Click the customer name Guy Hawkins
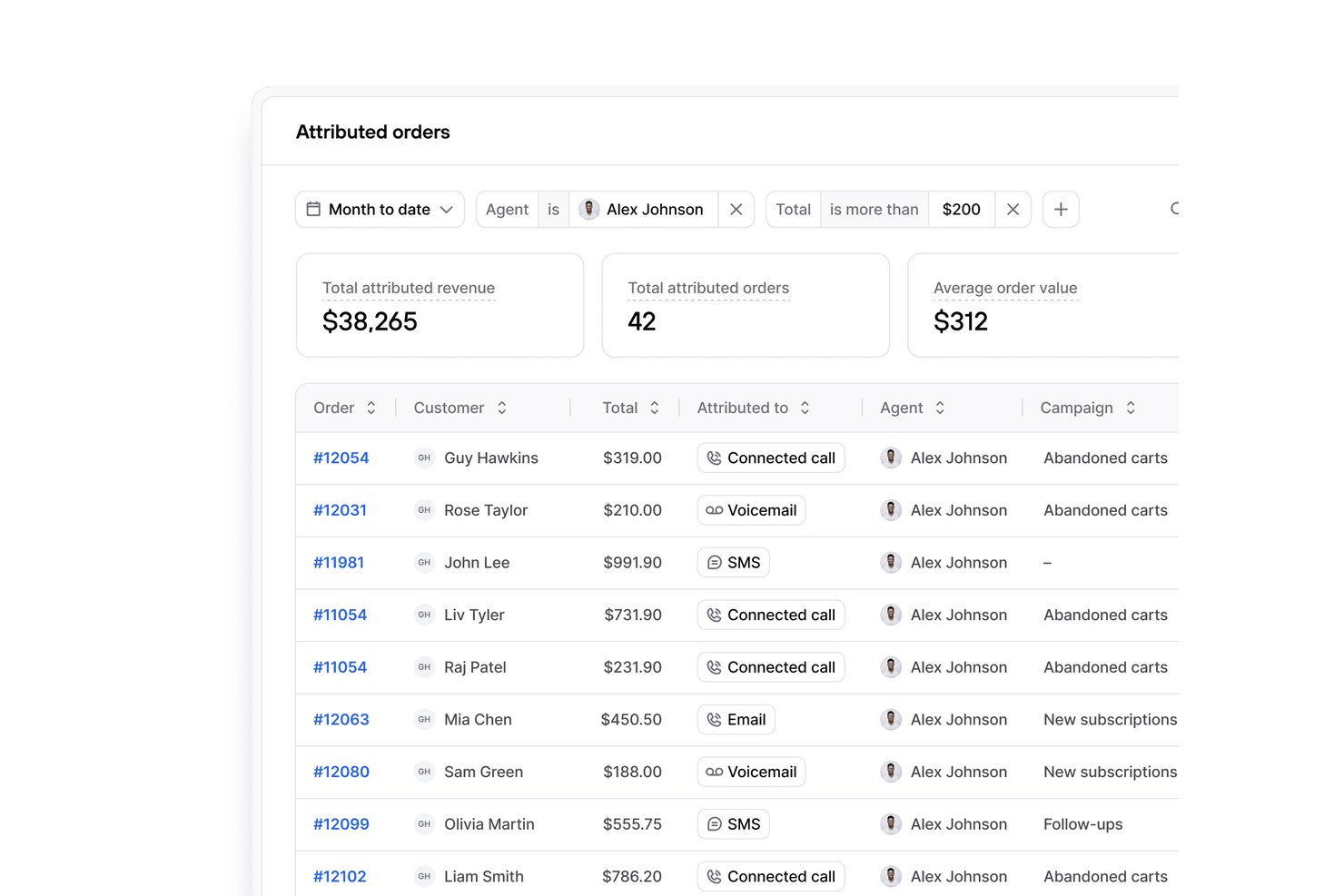This screenshot has width=1344, height=896. click(x=491, y=458)
